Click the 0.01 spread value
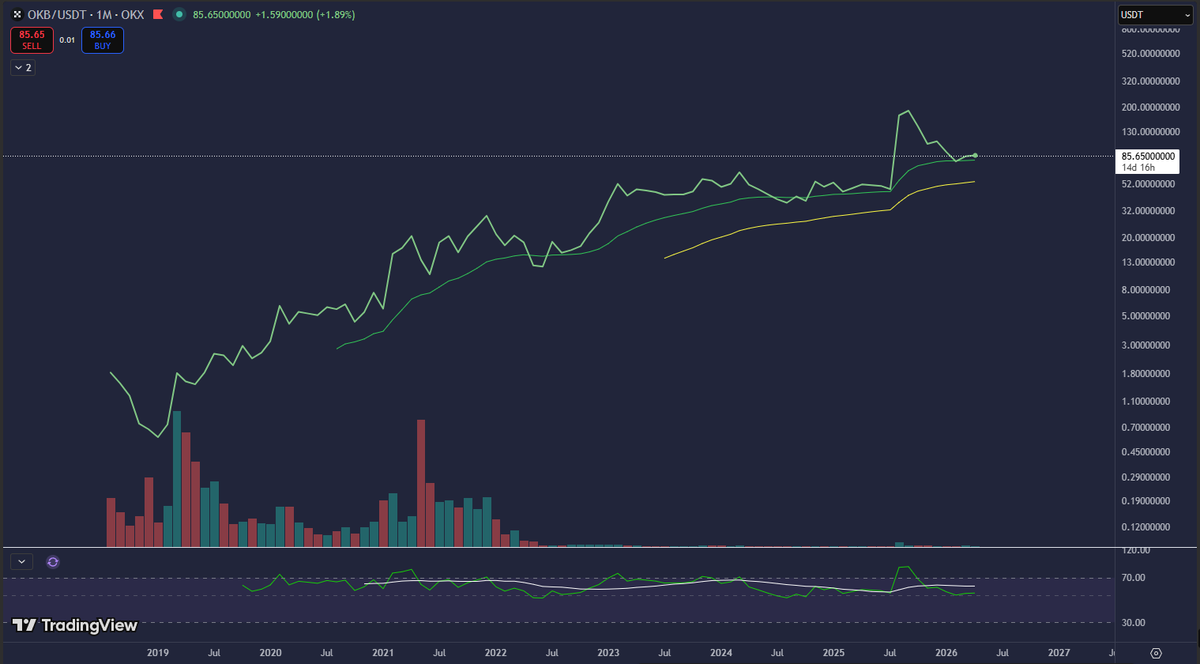1200x664 pixels. coord(66,41)
